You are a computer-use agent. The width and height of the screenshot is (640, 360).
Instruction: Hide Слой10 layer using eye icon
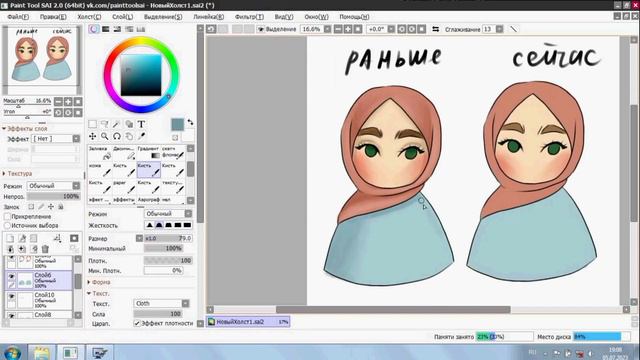click(11, 296)
